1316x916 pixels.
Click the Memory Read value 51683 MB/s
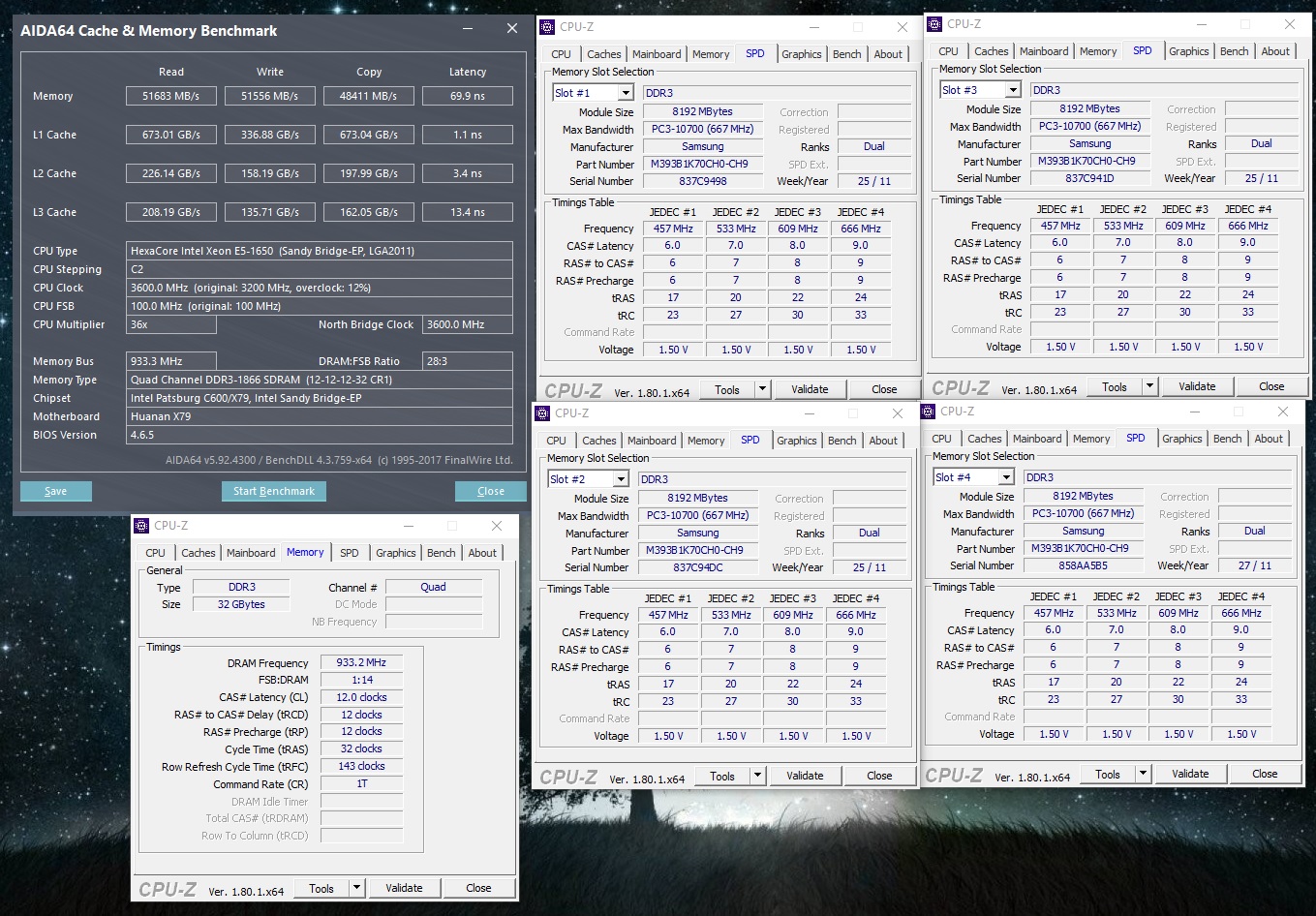[x=171, y=96]
